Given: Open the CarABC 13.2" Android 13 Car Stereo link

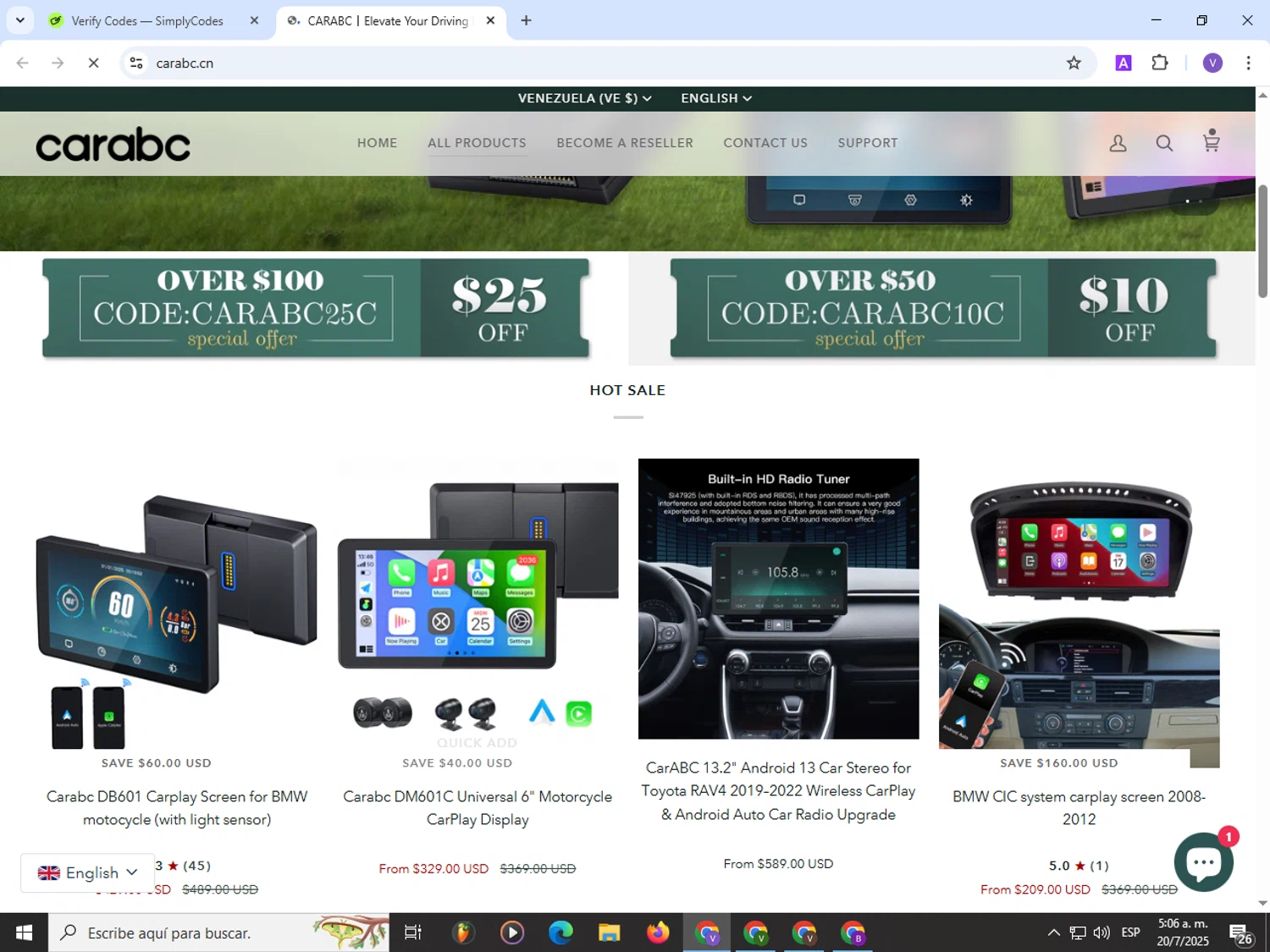Looking at the screenshot, I should pyautogui.click(x=778, y=791).
